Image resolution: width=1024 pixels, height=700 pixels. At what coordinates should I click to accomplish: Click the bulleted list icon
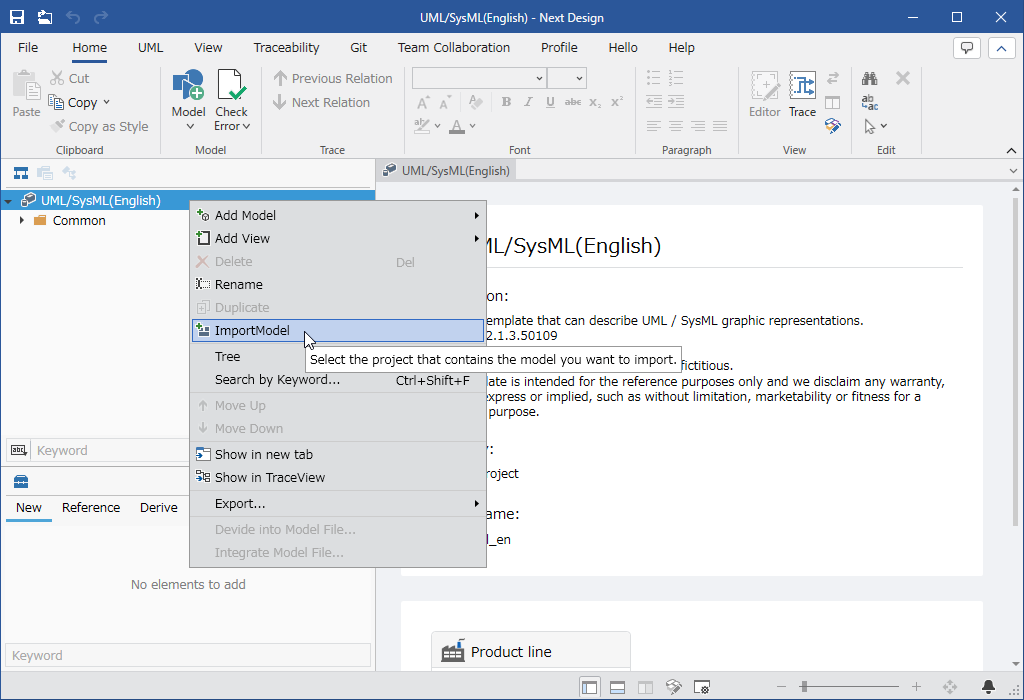pyautogui.click(x=654, y=78)
